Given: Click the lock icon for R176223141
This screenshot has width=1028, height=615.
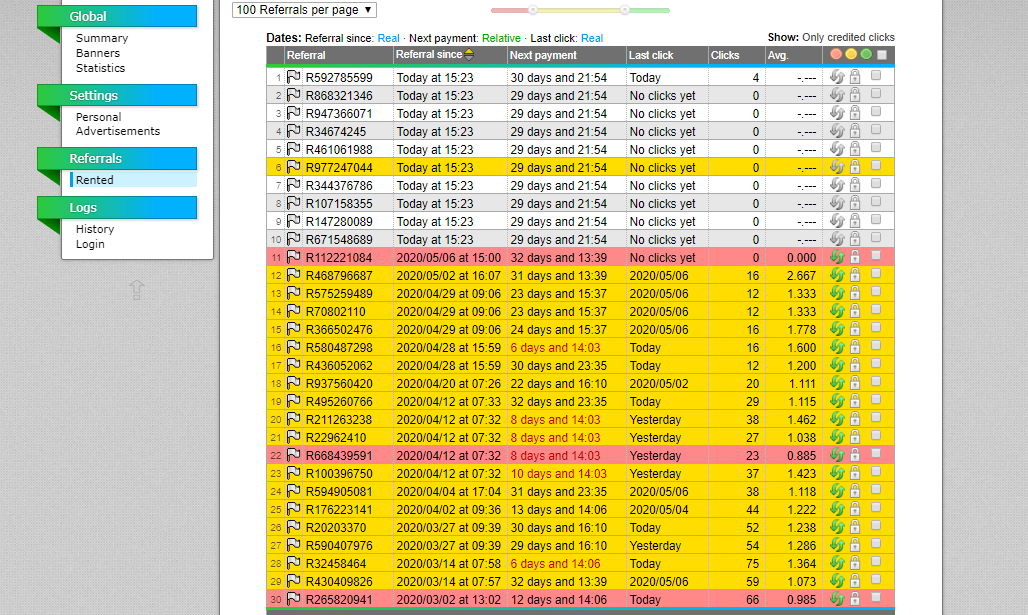Looking at the screenshot, I should [x=855, y=509].
